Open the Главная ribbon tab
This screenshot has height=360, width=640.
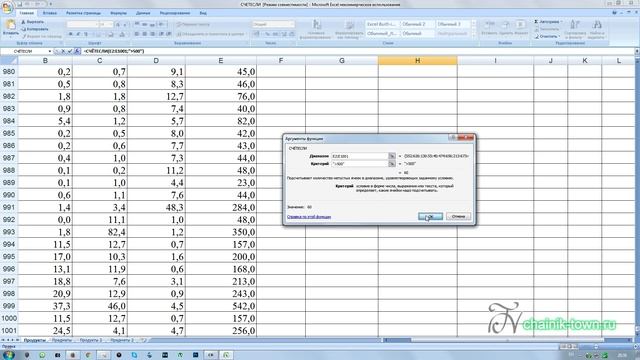click(x=27, y=13)
